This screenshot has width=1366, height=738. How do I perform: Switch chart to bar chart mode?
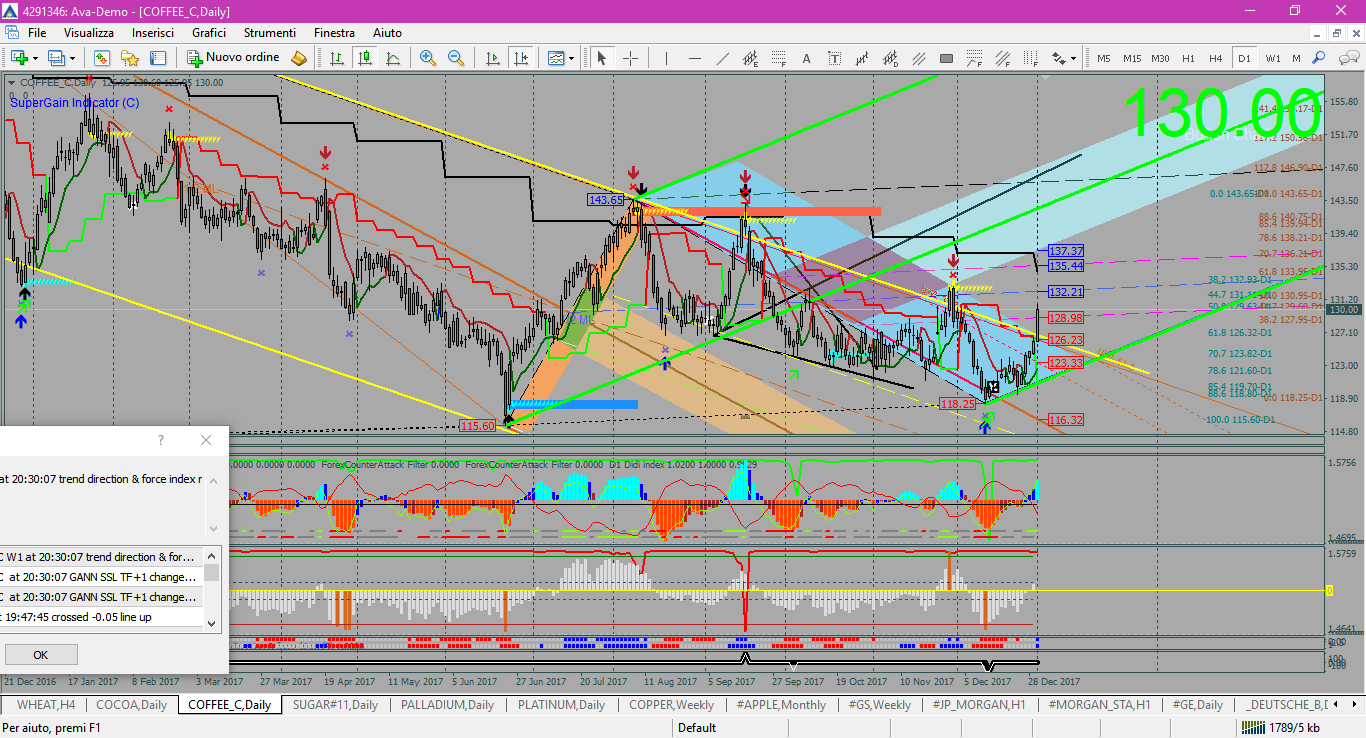(337, 58)
